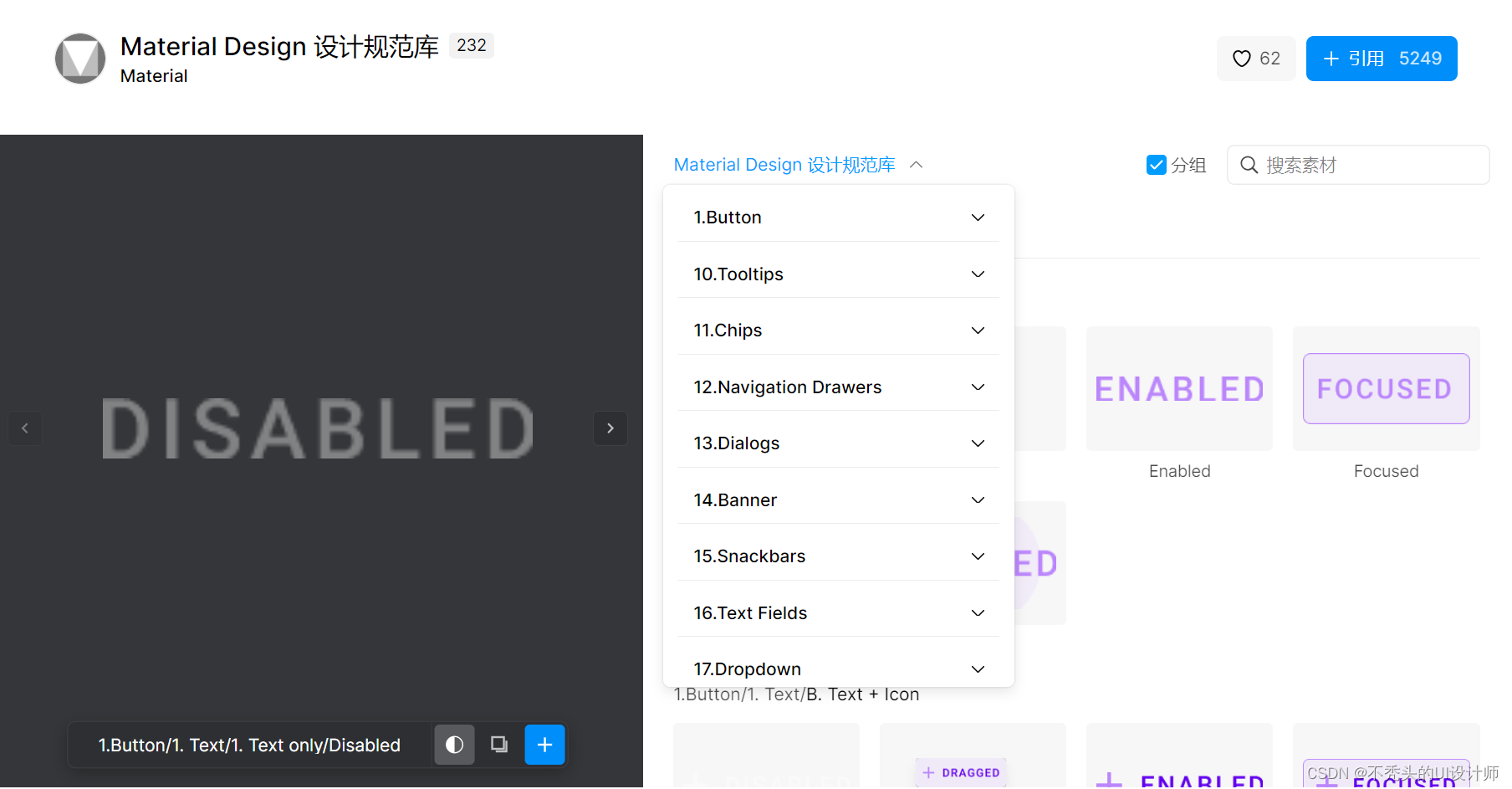Expand the 15.Snackbars chevron
This screenshot has width=1512, height=789.
click(978, 556)
